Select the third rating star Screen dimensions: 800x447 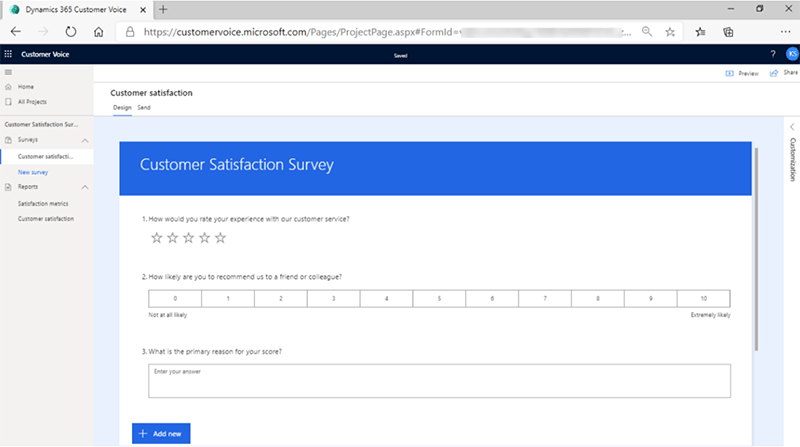(188, 238)
